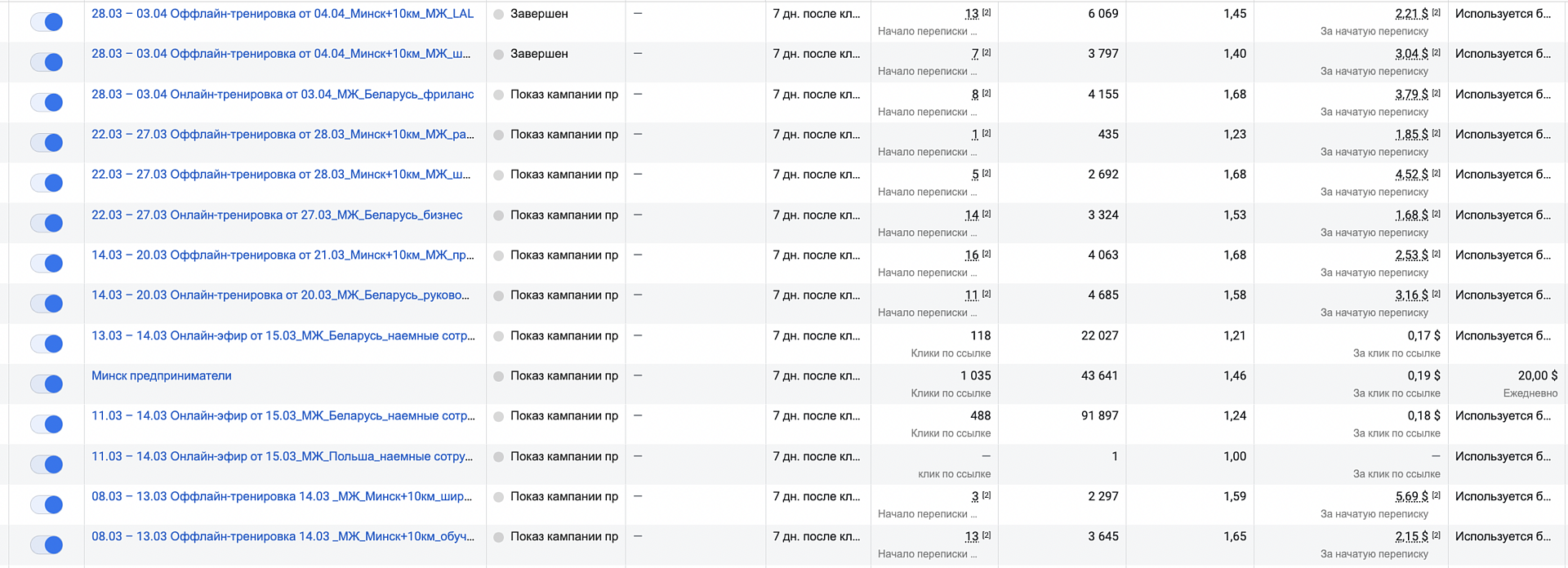
Task: Turn off the Беларусь_бизнес campaign toggle
Action: 47,223
